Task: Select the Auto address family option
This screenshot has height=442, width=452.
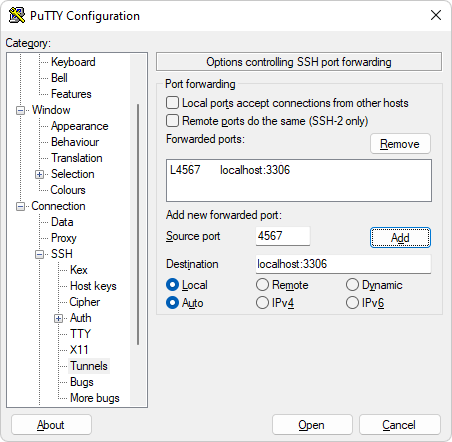Action: click(172, 303)
